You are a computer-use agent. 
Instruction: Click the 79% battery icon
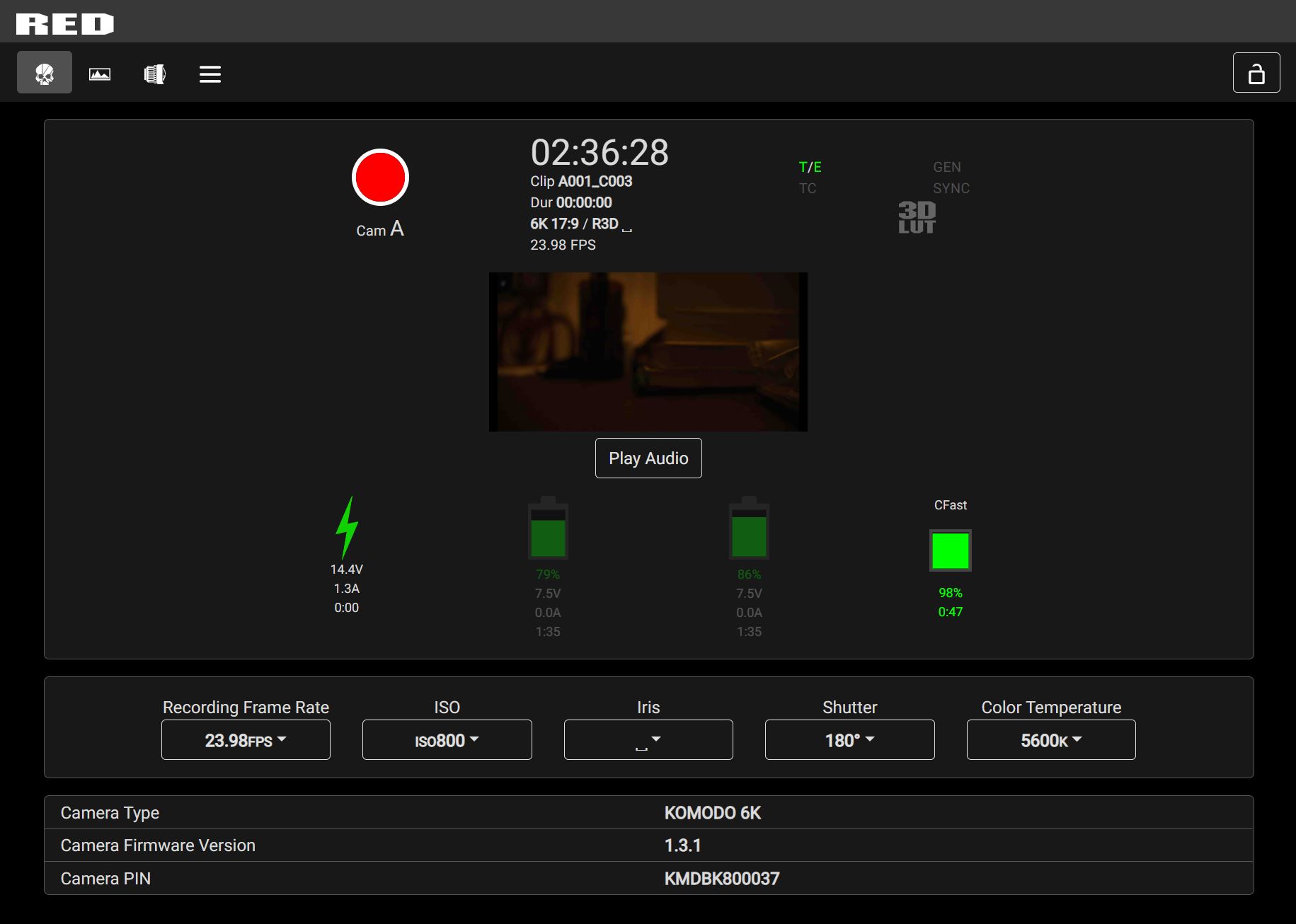548,529
